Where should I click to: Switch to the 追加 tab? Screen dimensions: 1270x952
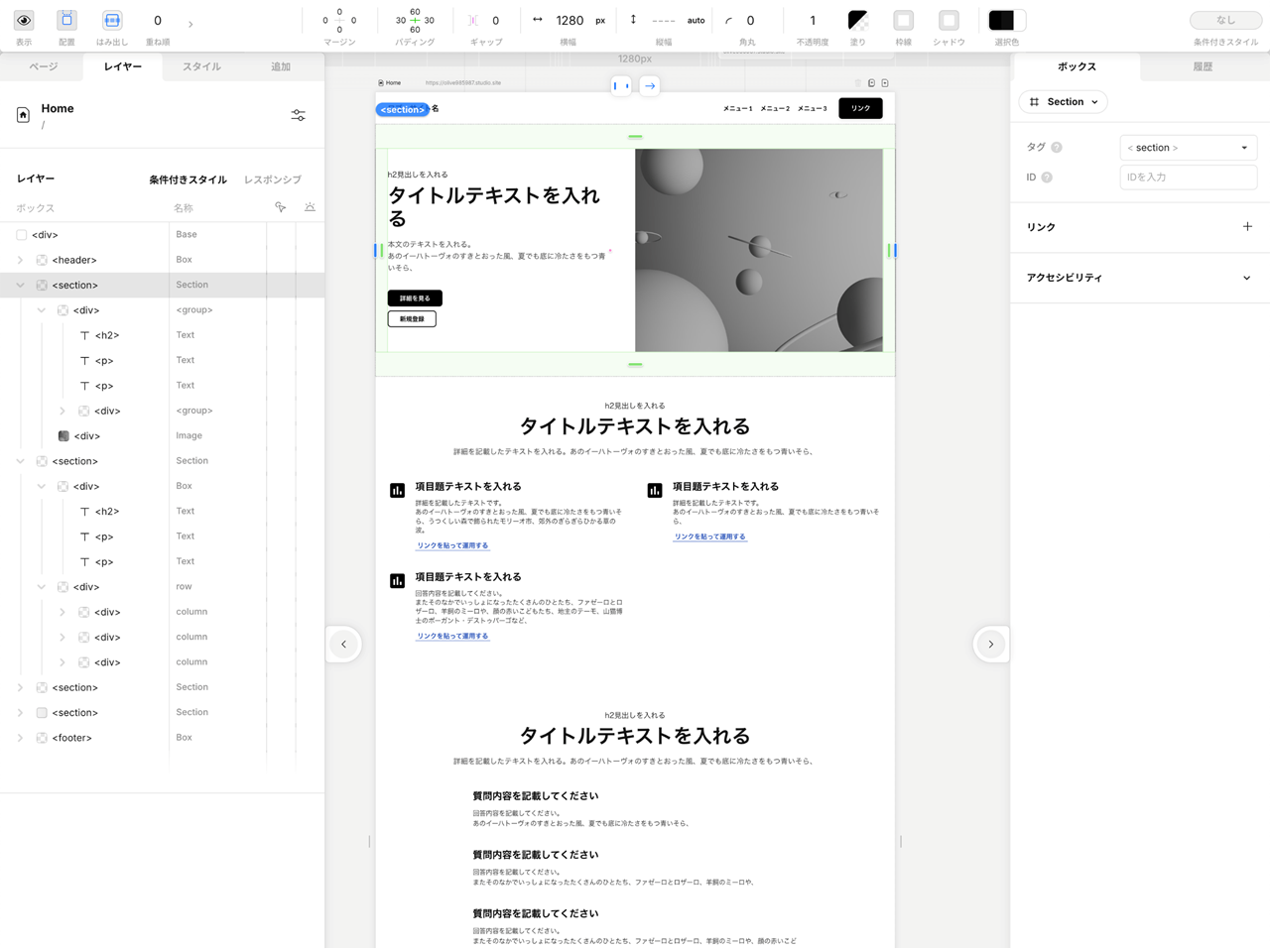click(x=281, y=66)
